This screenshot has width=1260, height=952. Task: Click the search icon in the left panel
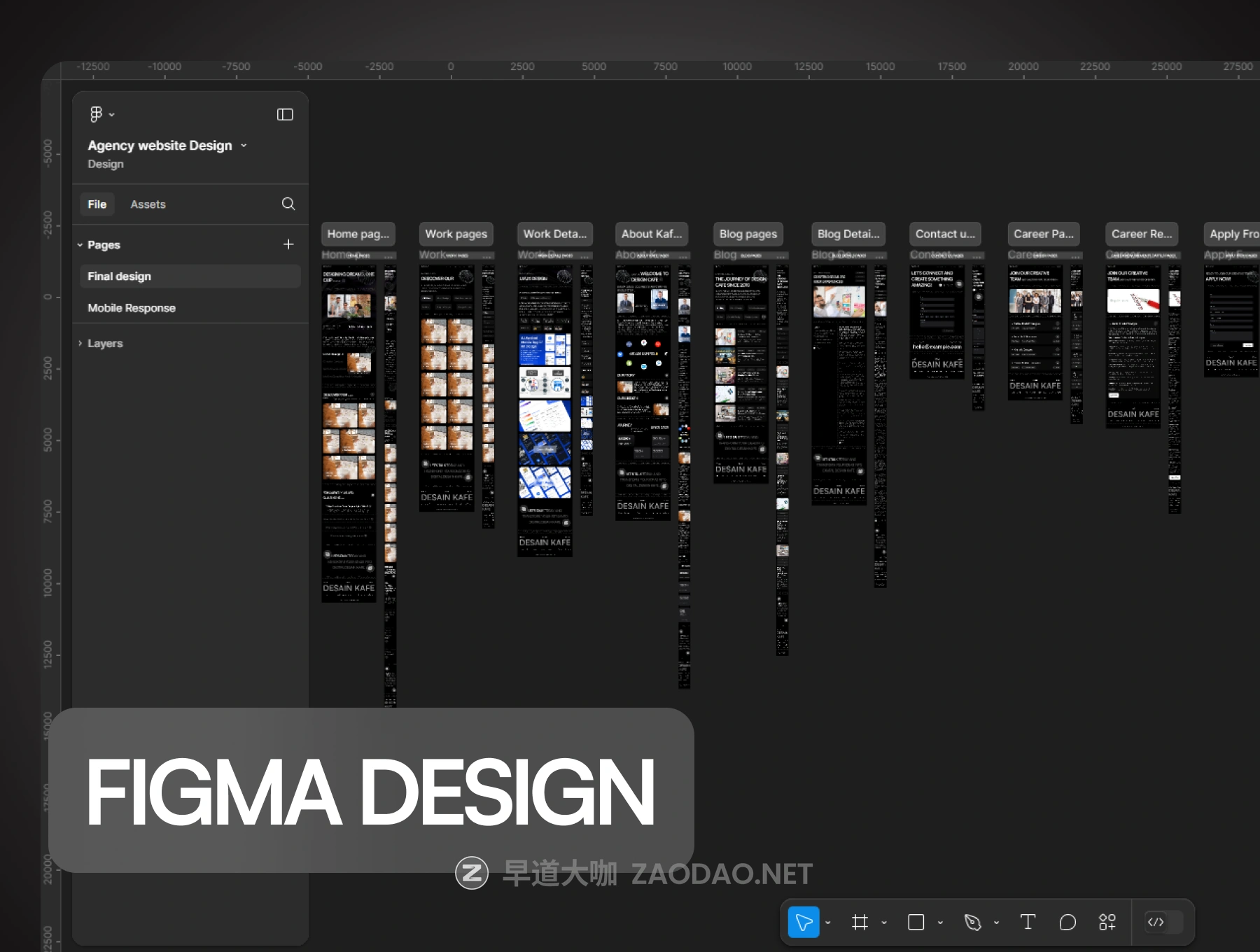288,204
